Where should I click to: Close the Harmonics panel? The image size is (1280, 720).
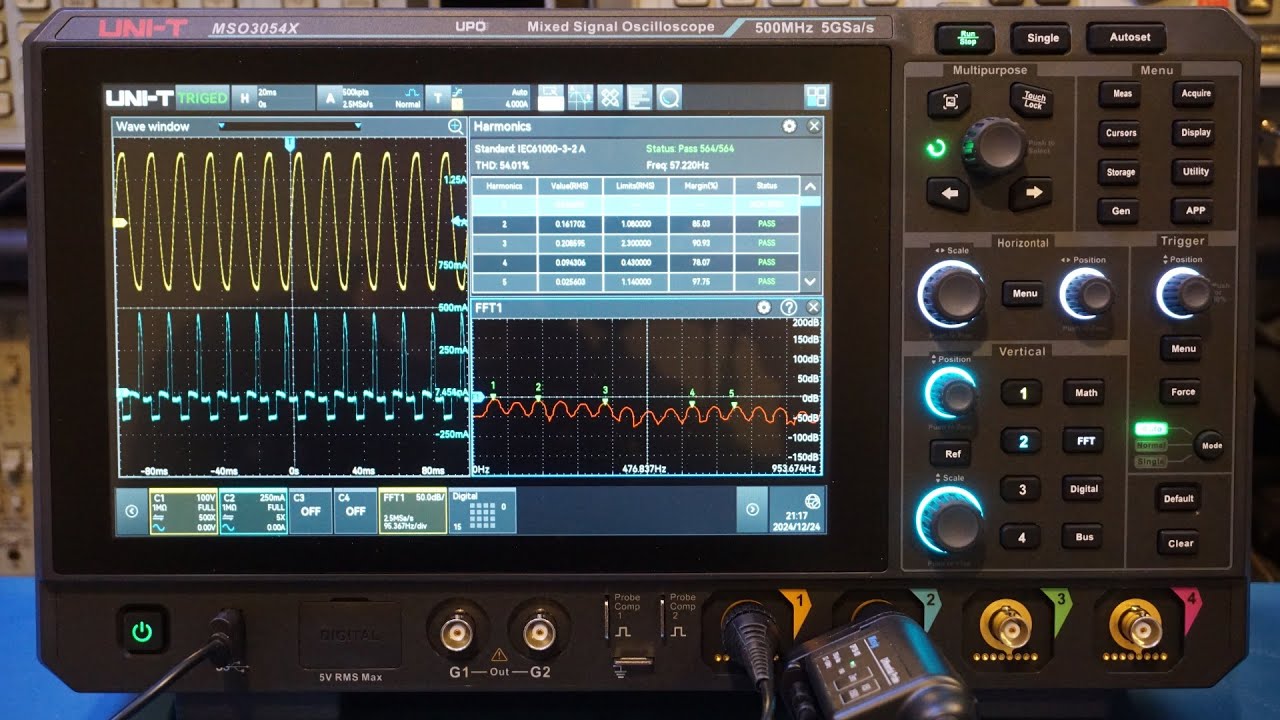point(814,126)
